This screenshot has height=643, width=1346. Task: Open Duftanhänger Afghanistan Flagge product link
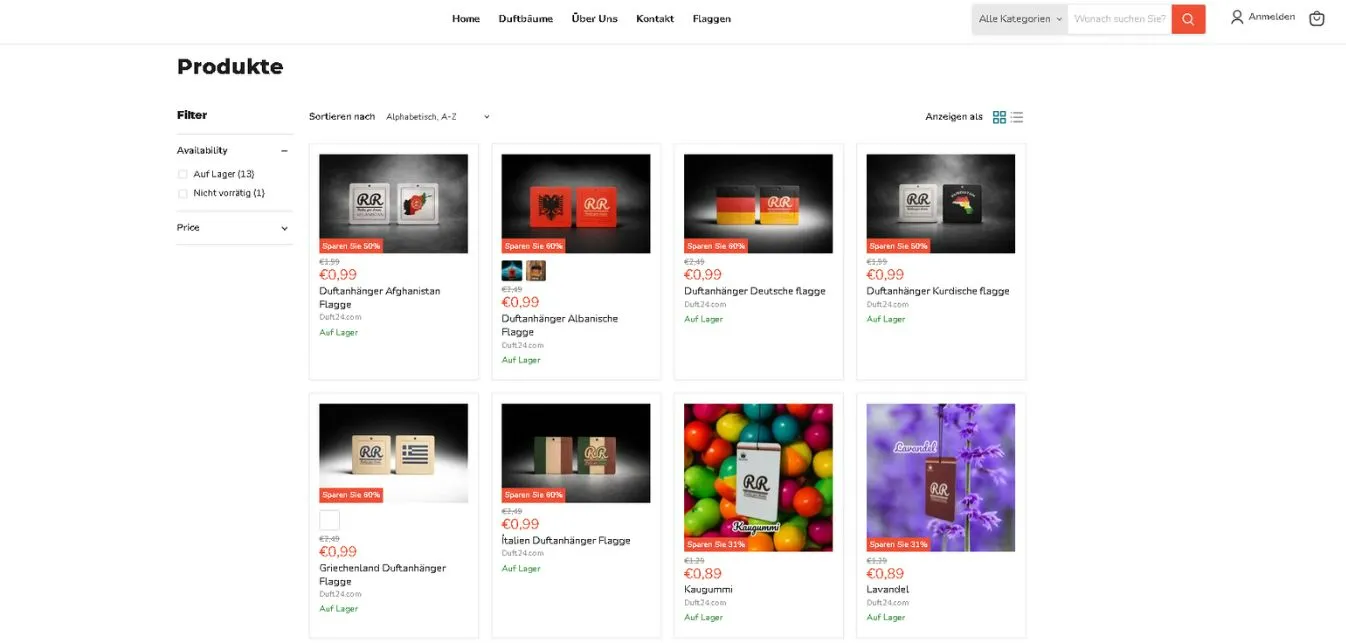(x=378, y=297)
